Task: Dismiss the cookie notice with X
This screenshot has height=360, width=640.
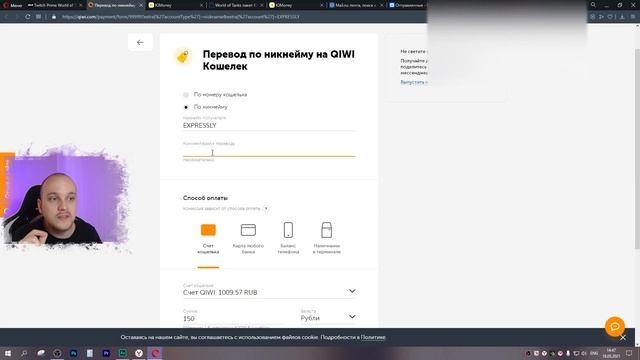Action: (623, 338)
